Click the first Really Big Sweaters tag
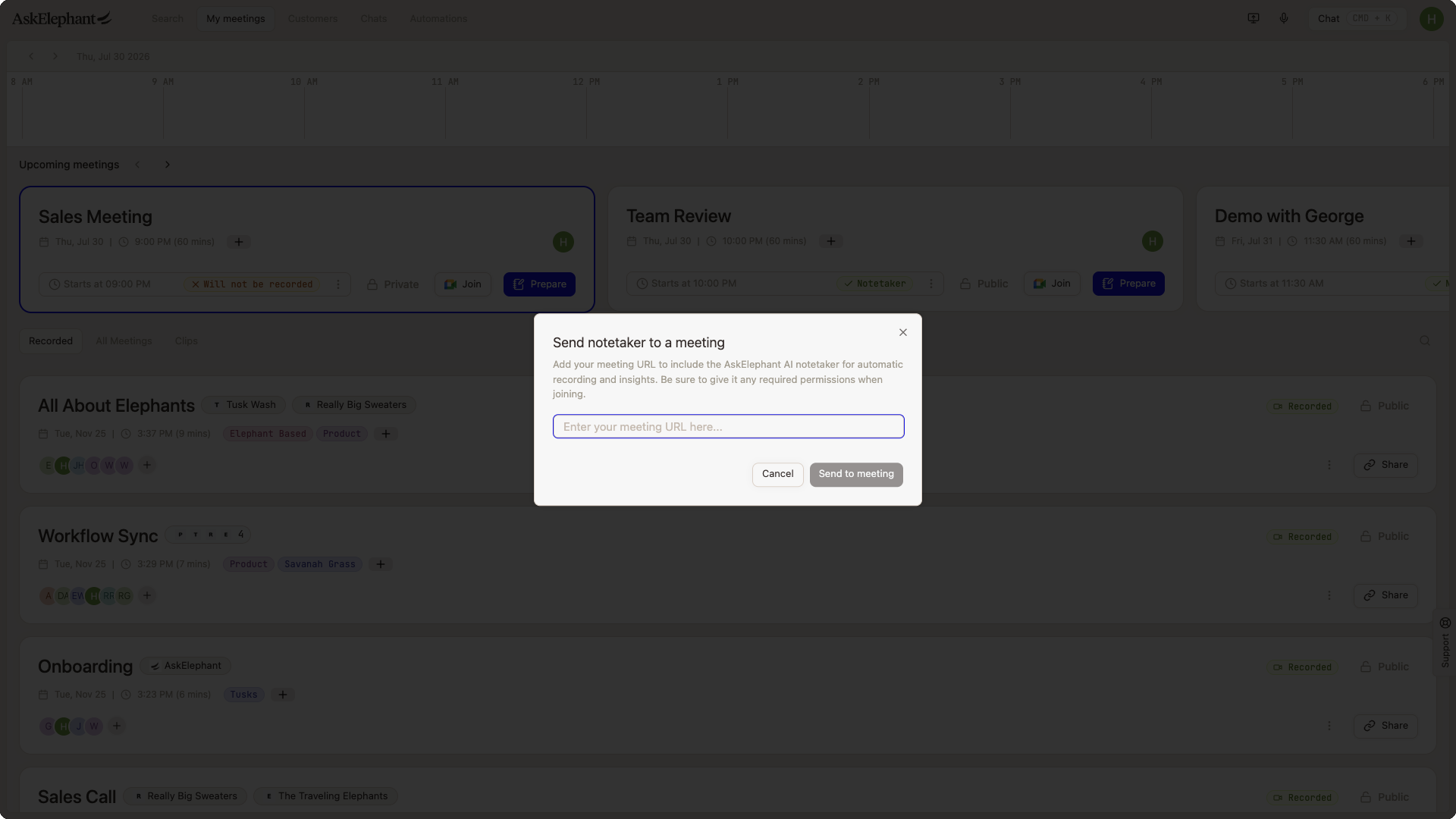The image size is (1456, 819). pyautogui.click(x=354, y=405)
